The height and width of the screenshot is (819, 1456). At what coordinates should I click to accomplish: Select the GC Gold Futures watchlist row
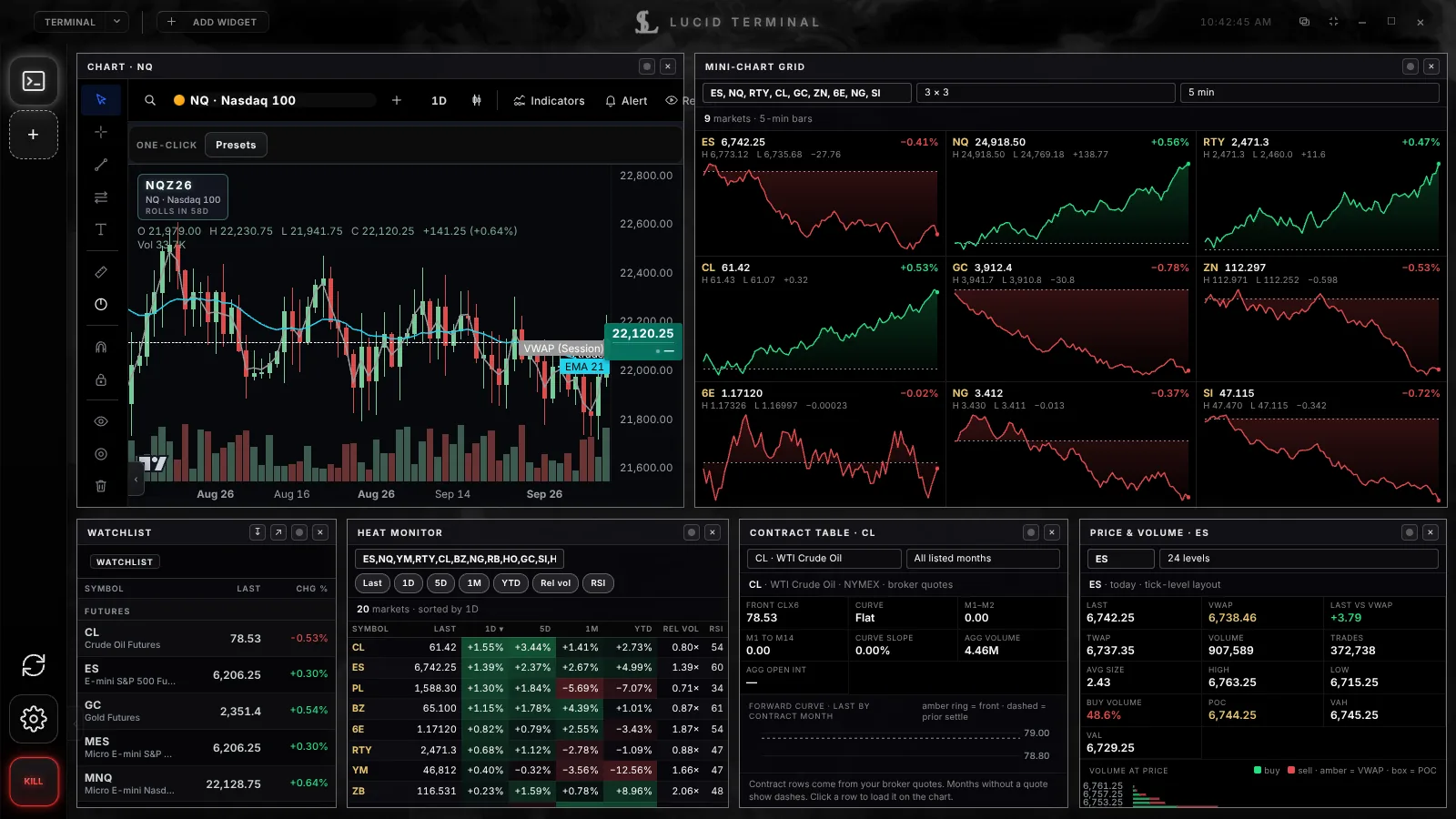(x=207, y=711)
